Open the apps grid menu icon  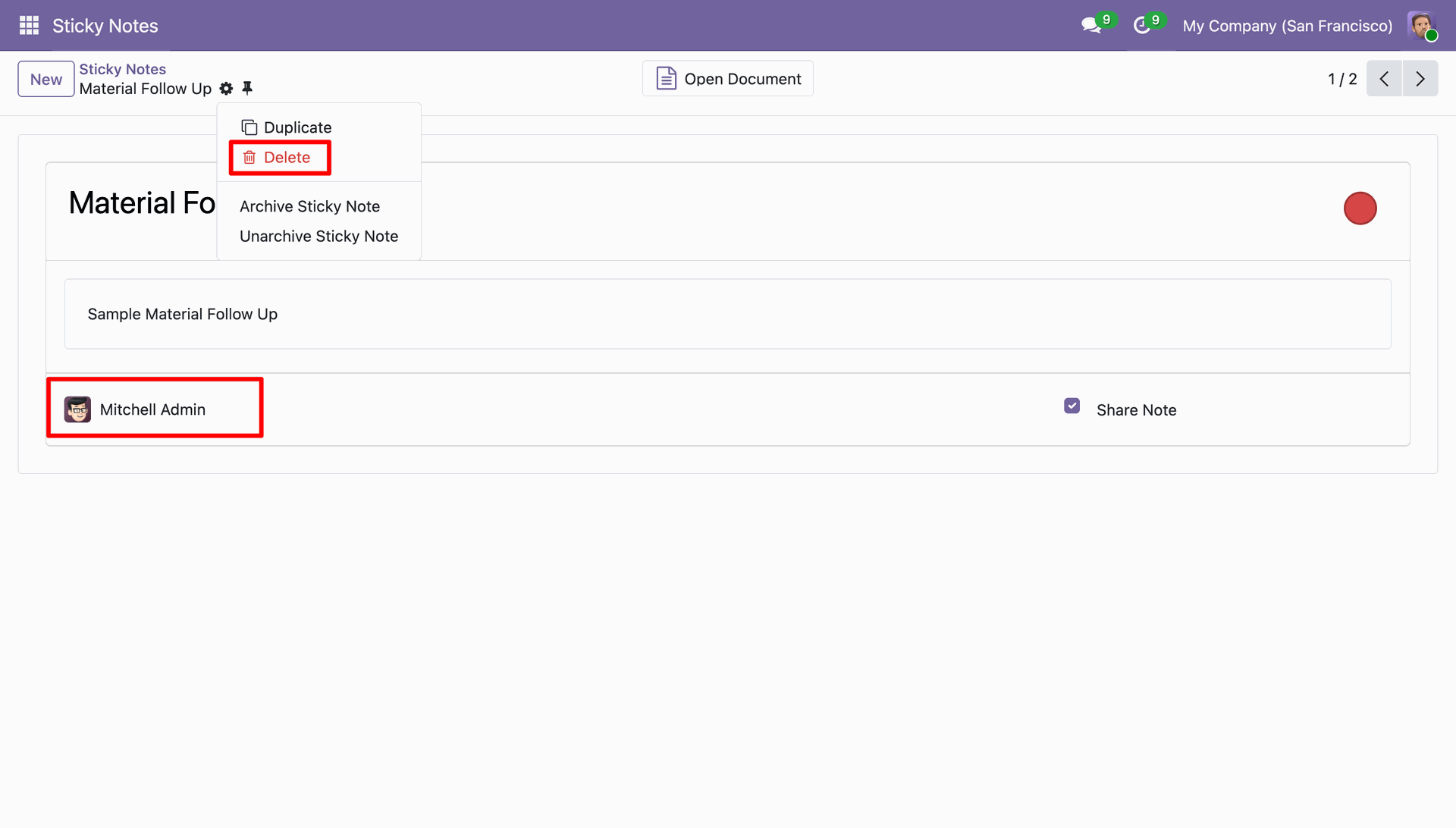point(29,26)
